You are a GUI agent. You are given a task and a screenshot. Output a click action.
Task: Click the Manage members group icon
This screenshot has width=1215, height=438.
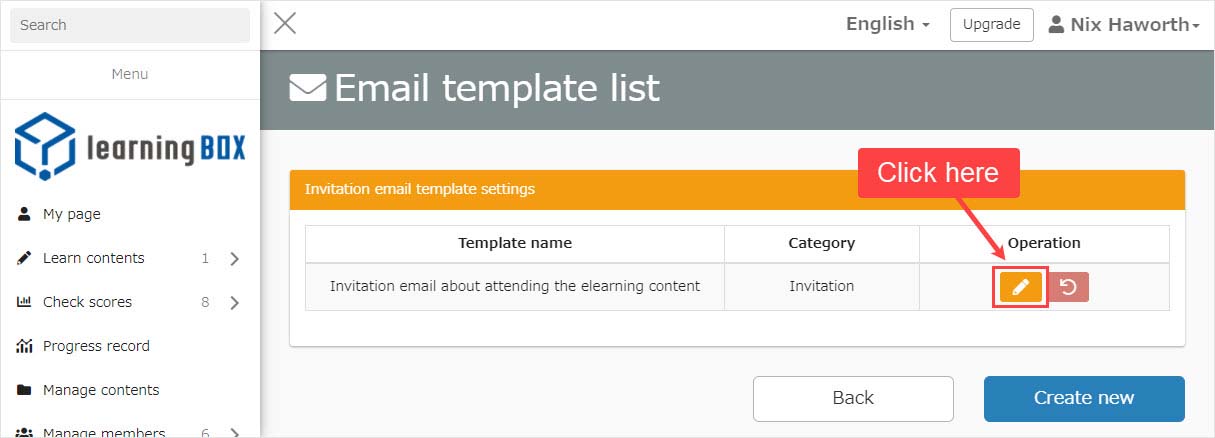coord(25,432)
